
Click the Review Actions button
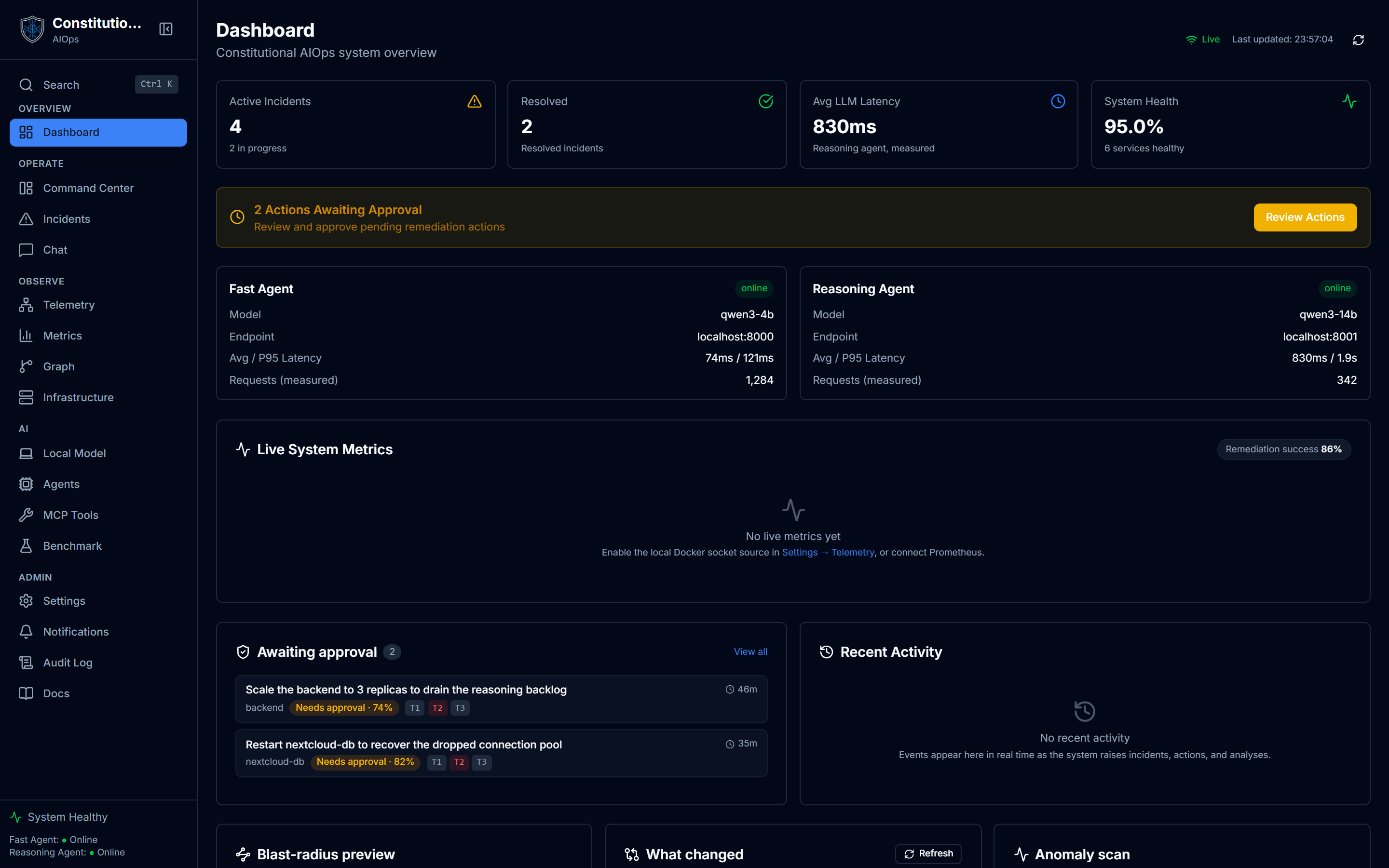[x=1305, y=217]
